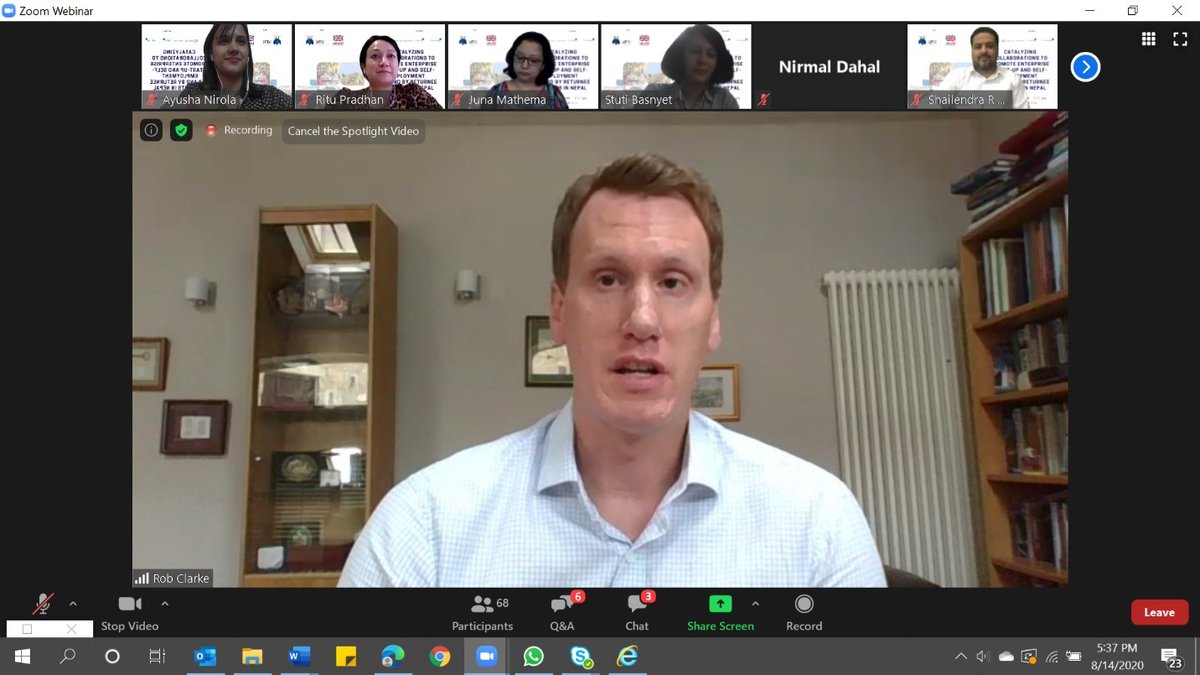Click Zoom Webinar window title icon
1200x675 pixels.
click(9, 10)
